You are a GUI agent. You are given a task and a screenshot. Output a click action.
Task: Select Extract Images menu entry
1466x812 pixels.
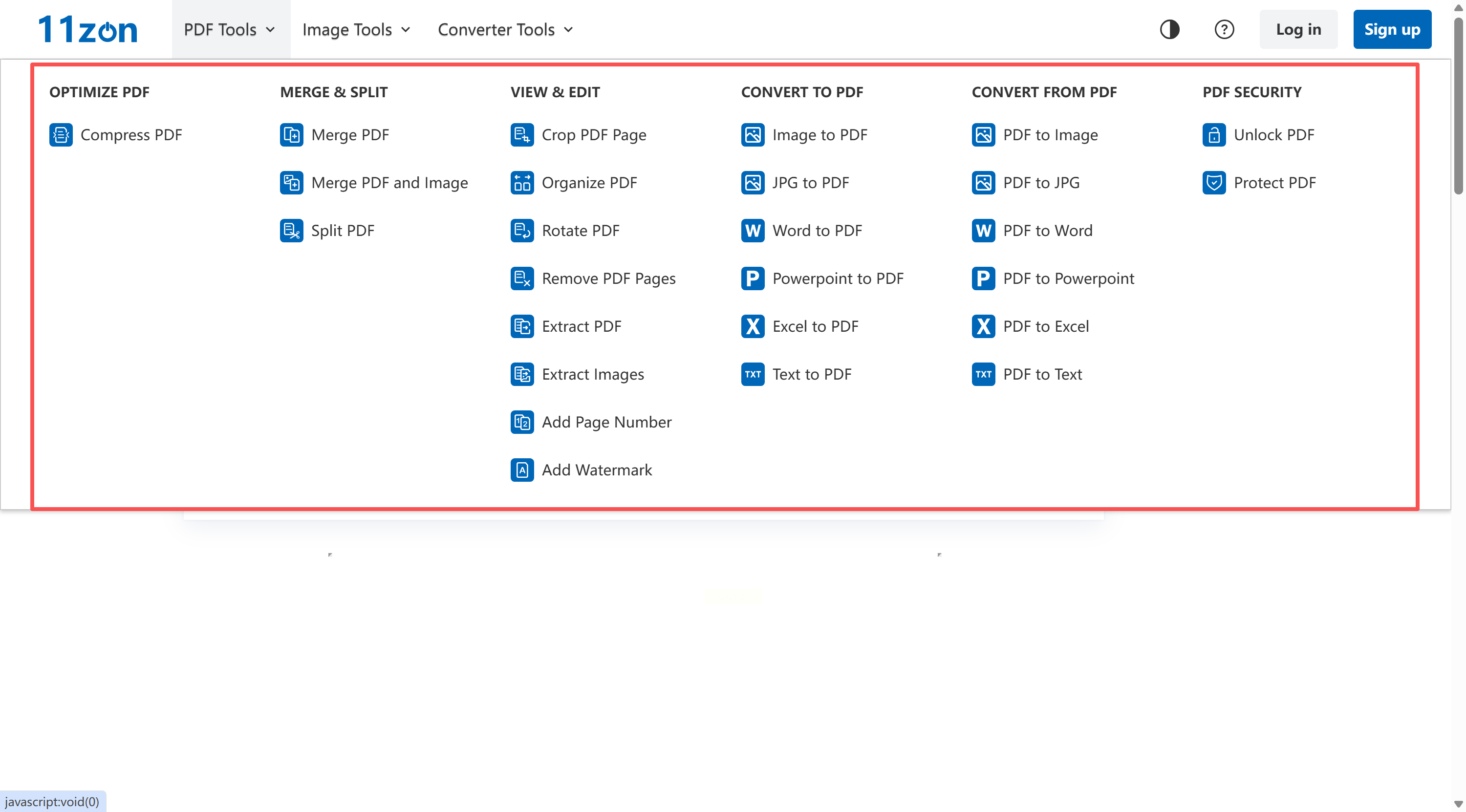pos(592,374)
